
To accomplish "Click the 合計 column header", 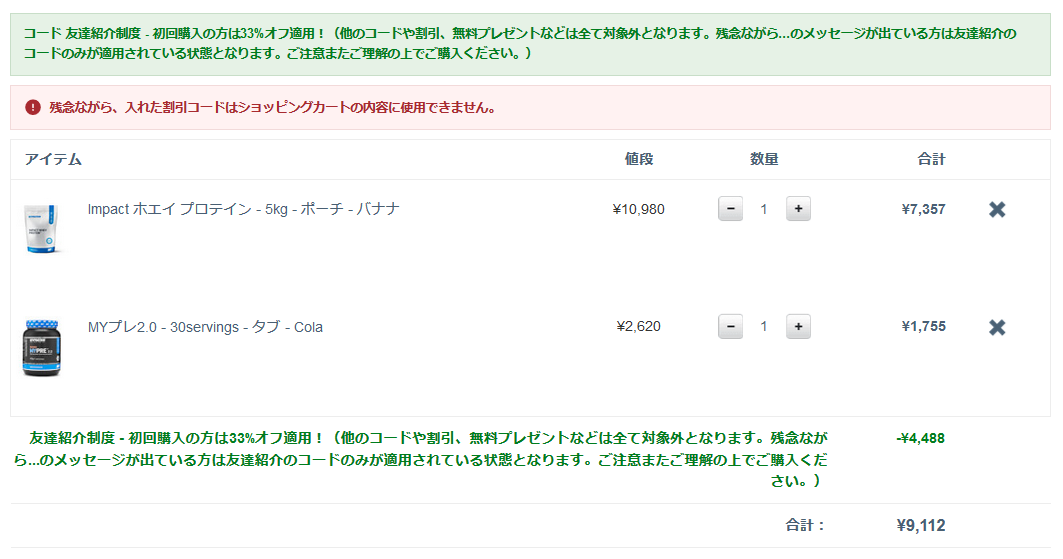I will [931, 159].
